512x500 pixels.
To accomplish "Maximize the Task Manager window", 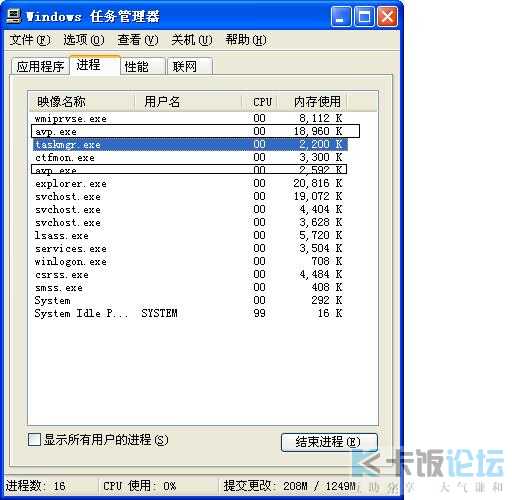I will click(x=364, y=16).
